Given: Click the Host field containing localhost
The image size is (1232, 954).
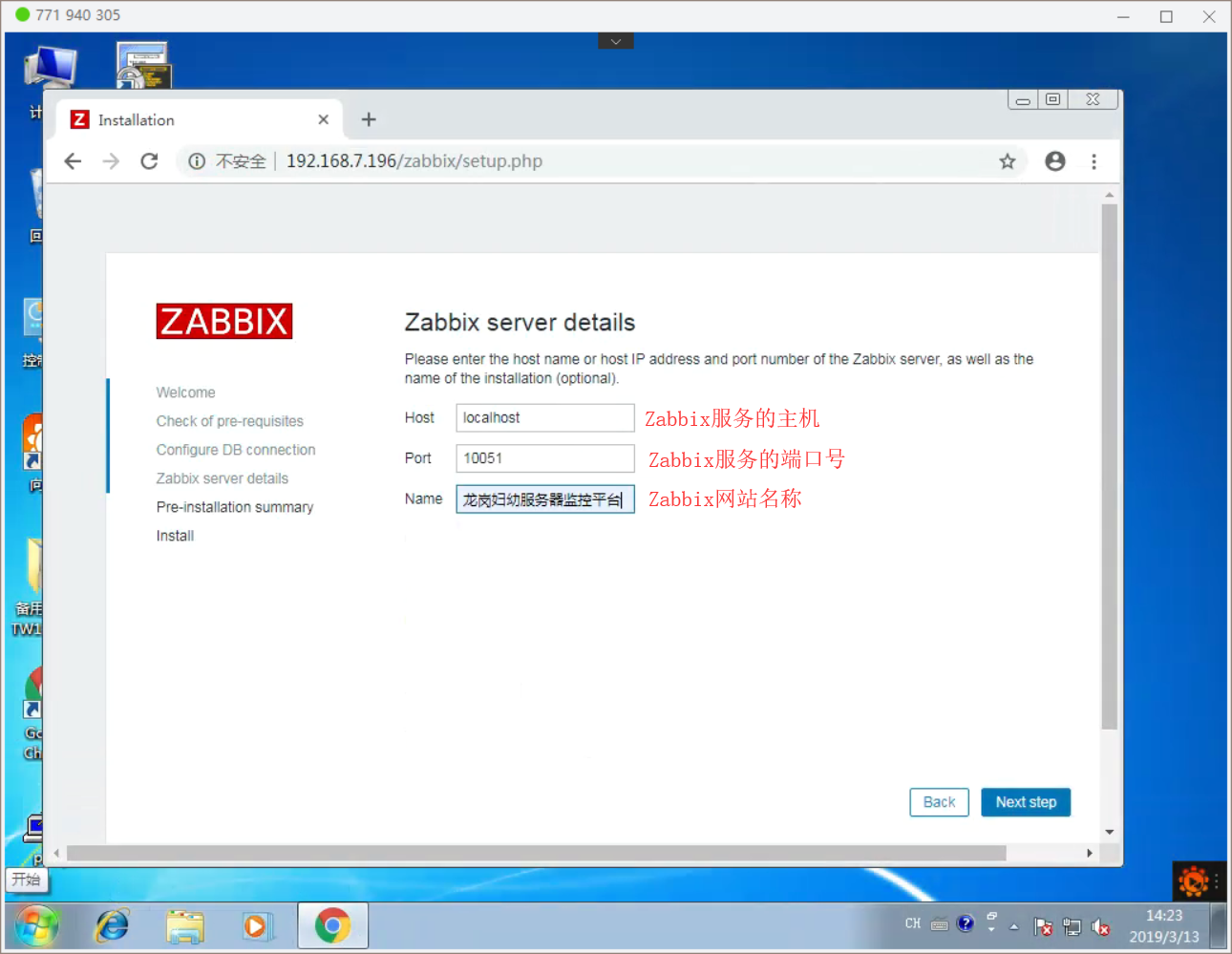Looking at the screenshot, I should point(545,418).
